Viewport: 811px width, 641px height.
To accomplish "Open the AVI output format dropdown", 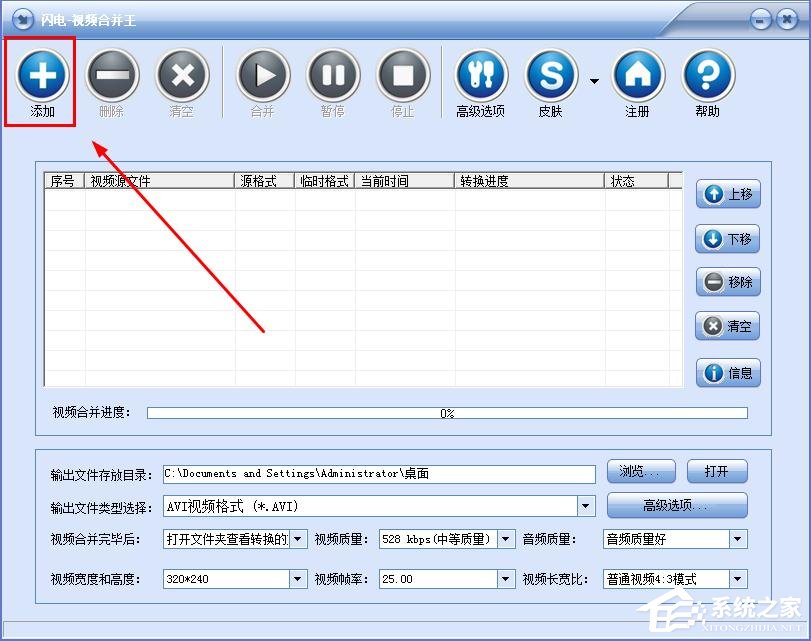I will 585,506.
